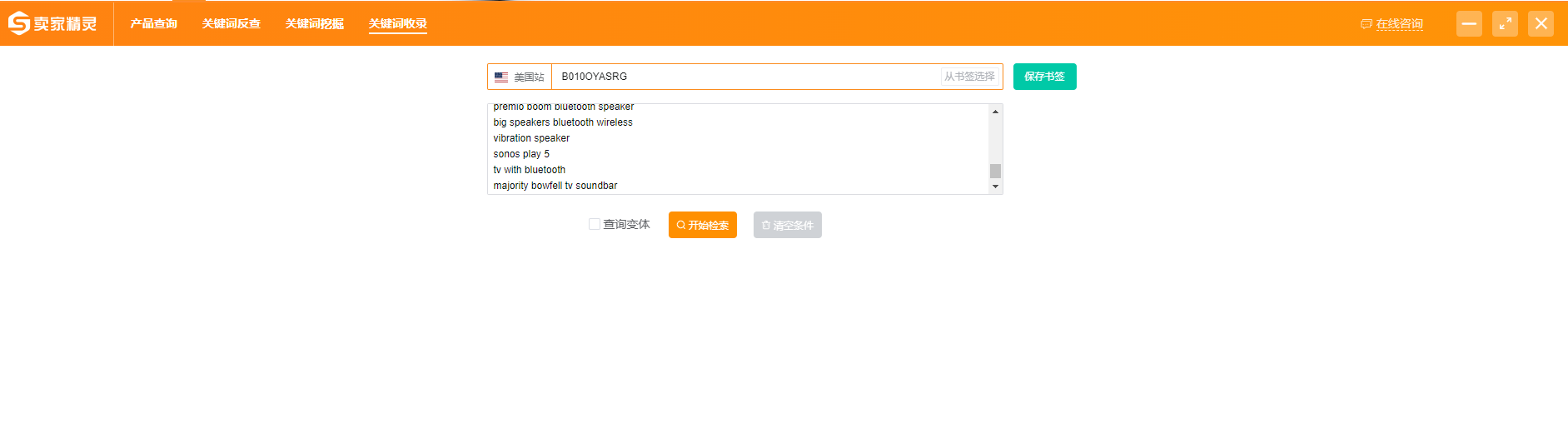Viewport: 1568px width, 433px height.
Task: Minimize the 卖家精灵 window
Action: click(1469, 23)
